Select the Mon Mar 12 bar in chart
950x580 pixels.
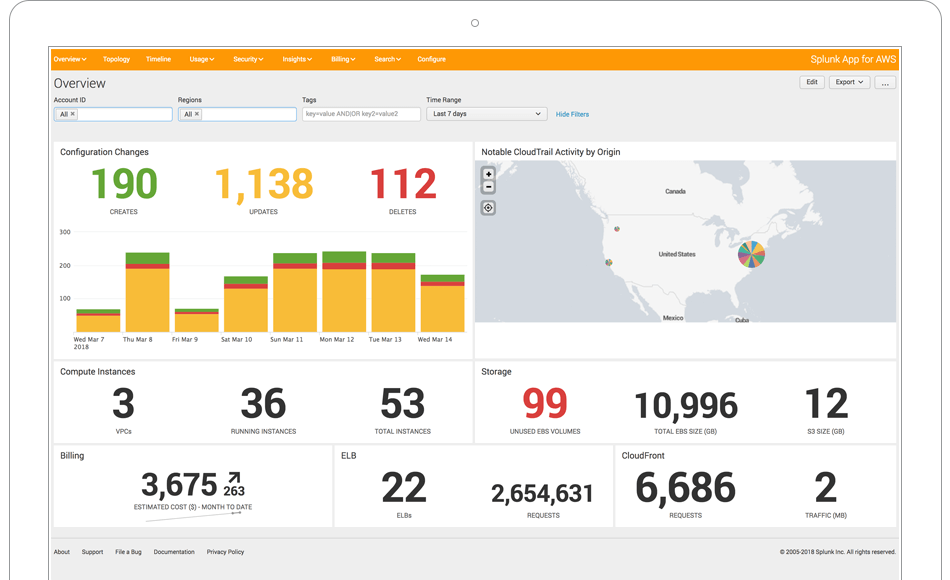(344, 292)
